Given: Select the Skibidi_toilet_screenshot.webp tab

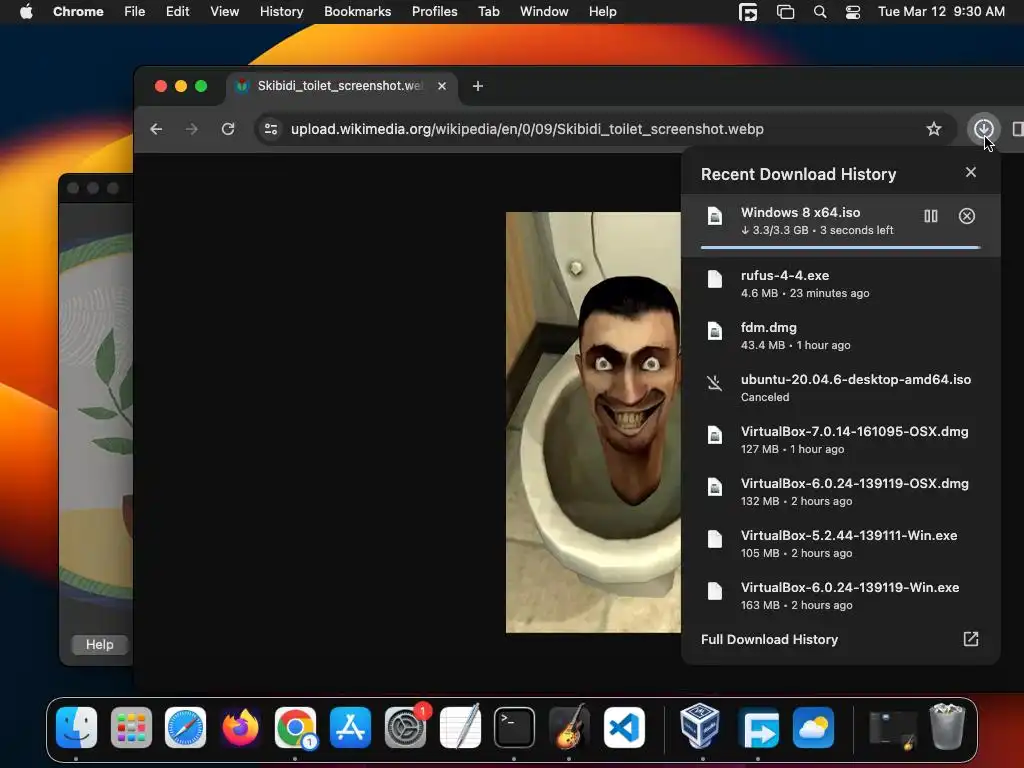Looking at the screenshot, I should [342, 86].
